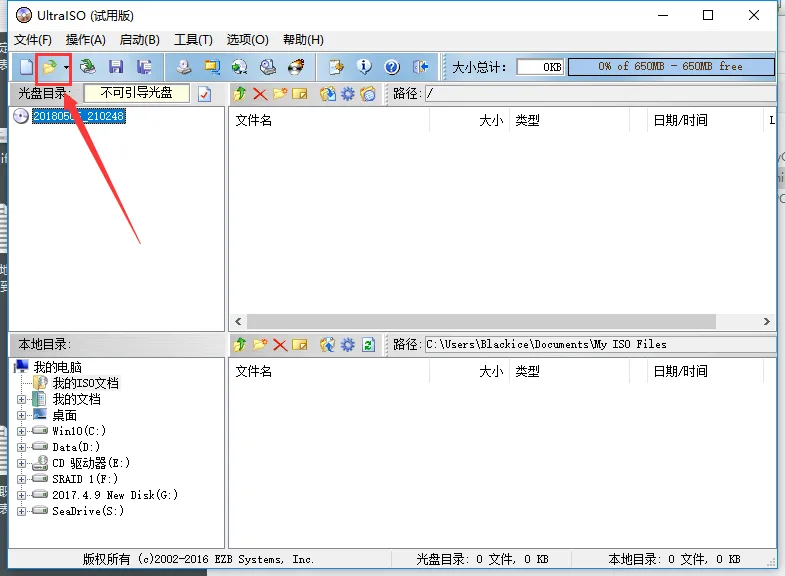This screenshot has width=785, height=576.
Task: Click the notepad-with-gear toolbar icon
Action: 336,67
